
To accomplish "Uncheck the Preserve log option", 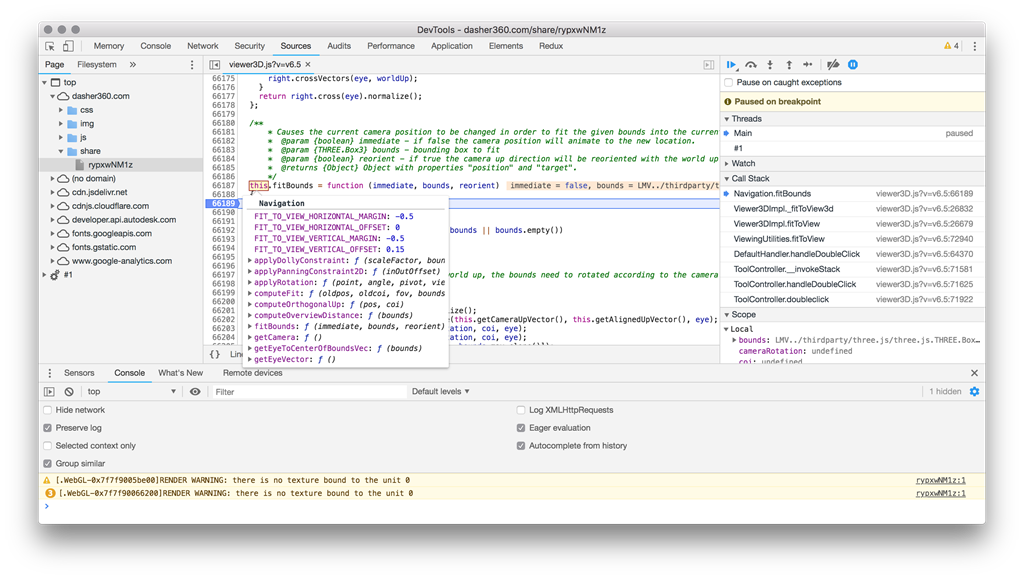I will coord(48,428).
